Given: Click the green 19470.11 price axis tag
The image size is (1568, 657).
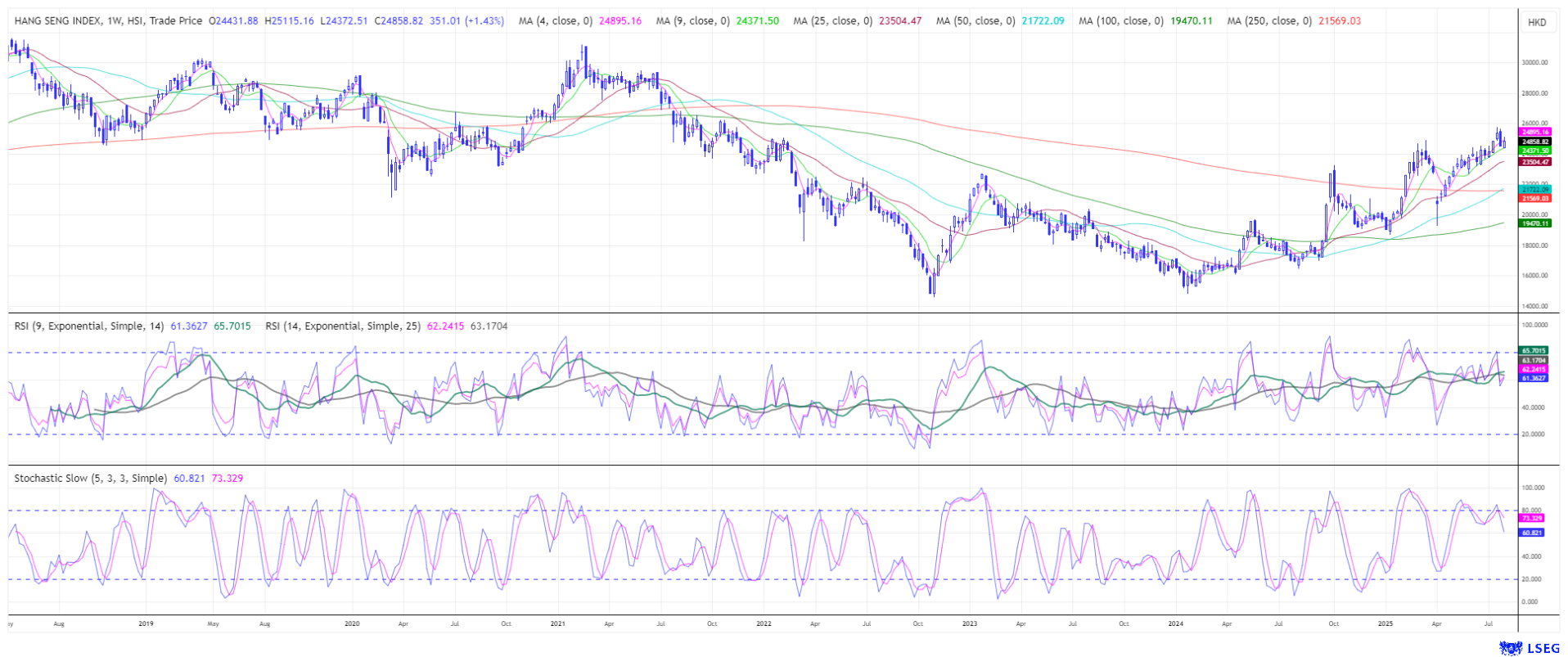Looking at the screenshot, I should (1534, 223).
